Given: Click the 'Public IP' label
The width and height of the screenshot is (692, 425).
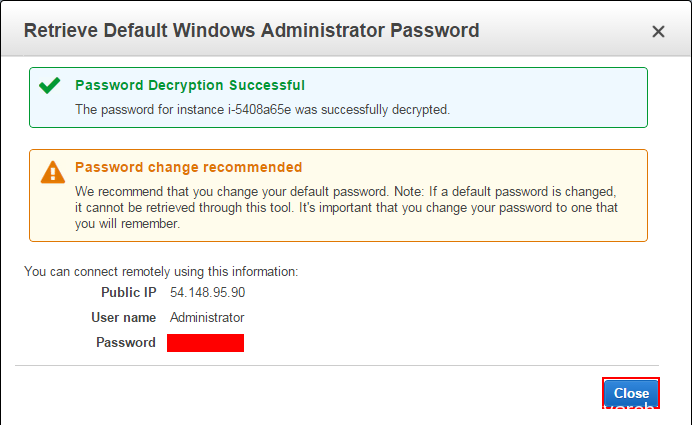Looking at the screenshot, I should [128, 292].
